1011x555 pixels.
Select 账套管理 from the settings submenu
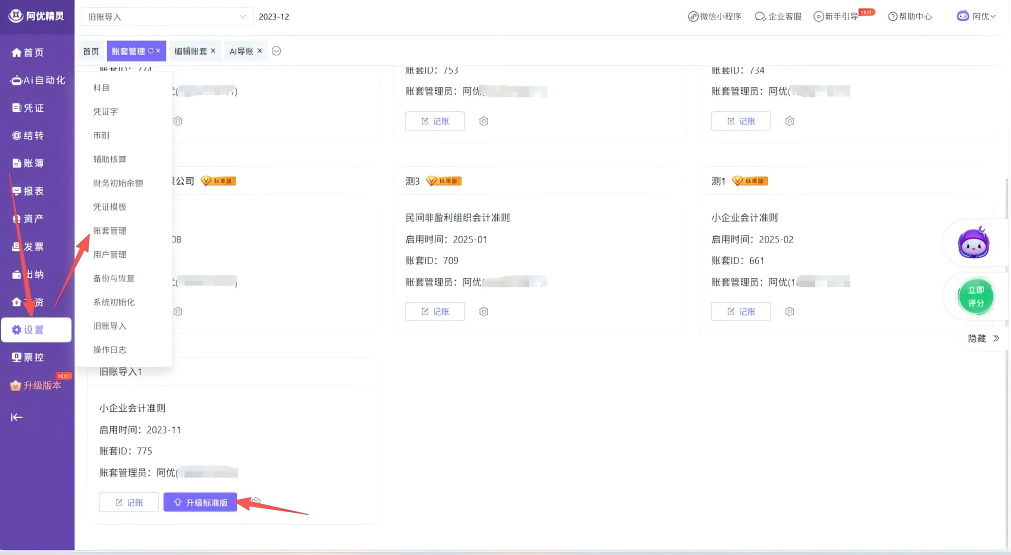point(110,231)
